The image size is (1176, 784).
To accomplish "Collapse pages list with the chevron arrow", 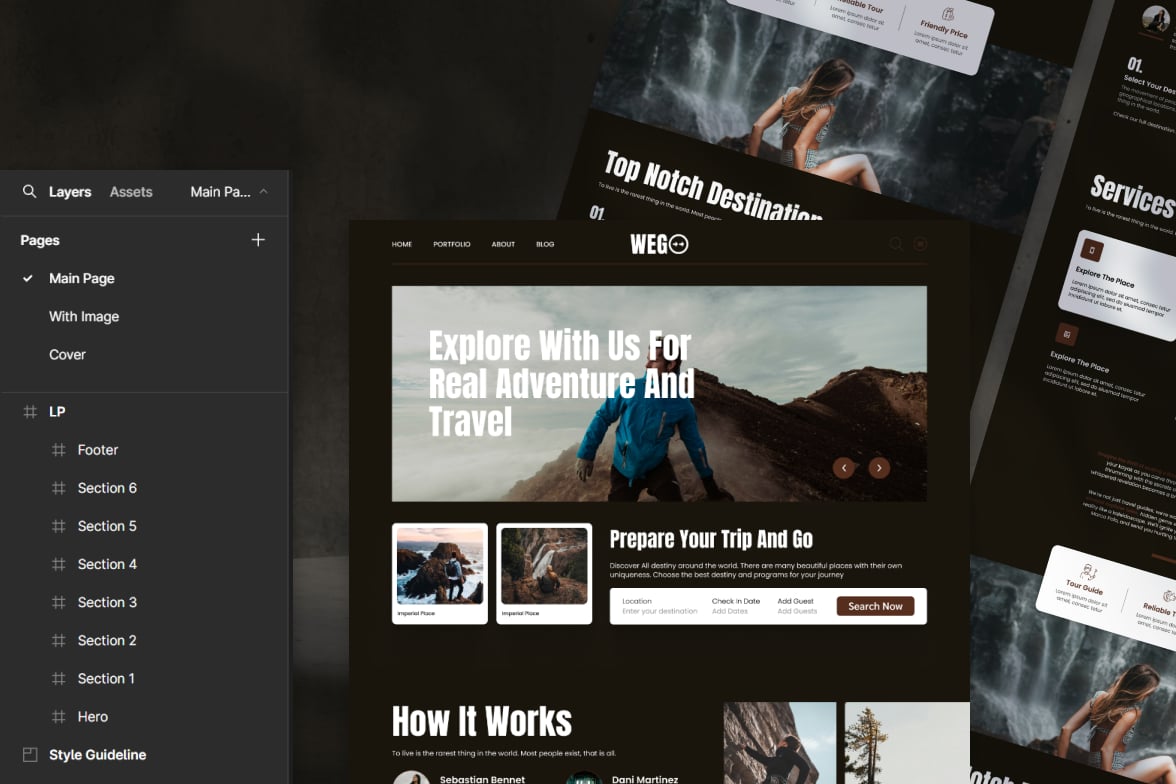I will click(263, 191).
